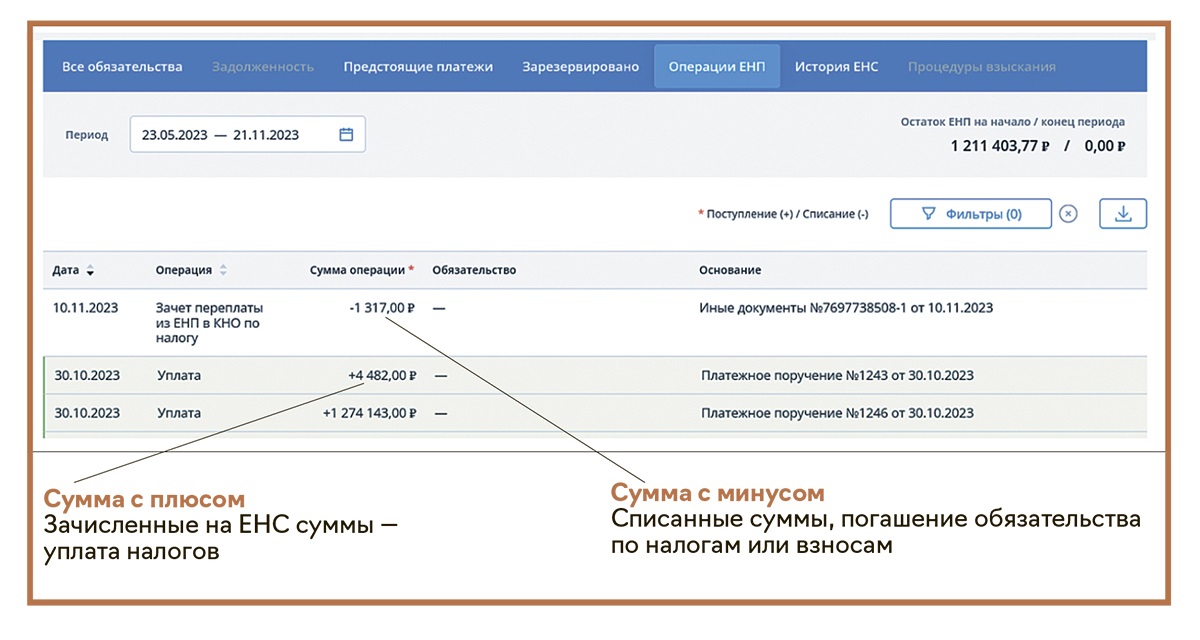Open the Фильтры (0) button
The image size is (1200, 640).
click(970, 214)
